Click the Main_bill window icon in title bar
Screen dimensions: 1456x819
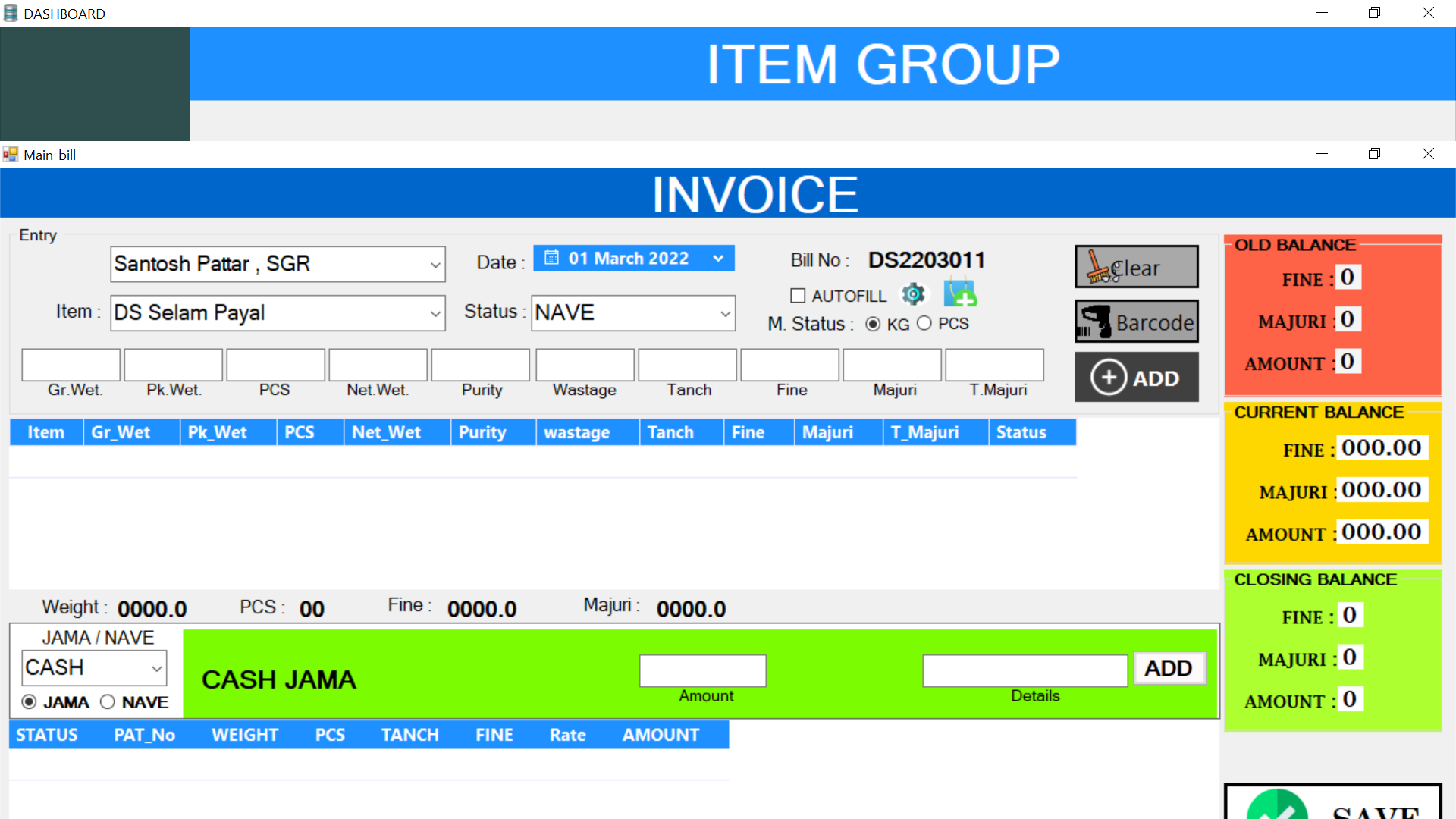[11, 155]
